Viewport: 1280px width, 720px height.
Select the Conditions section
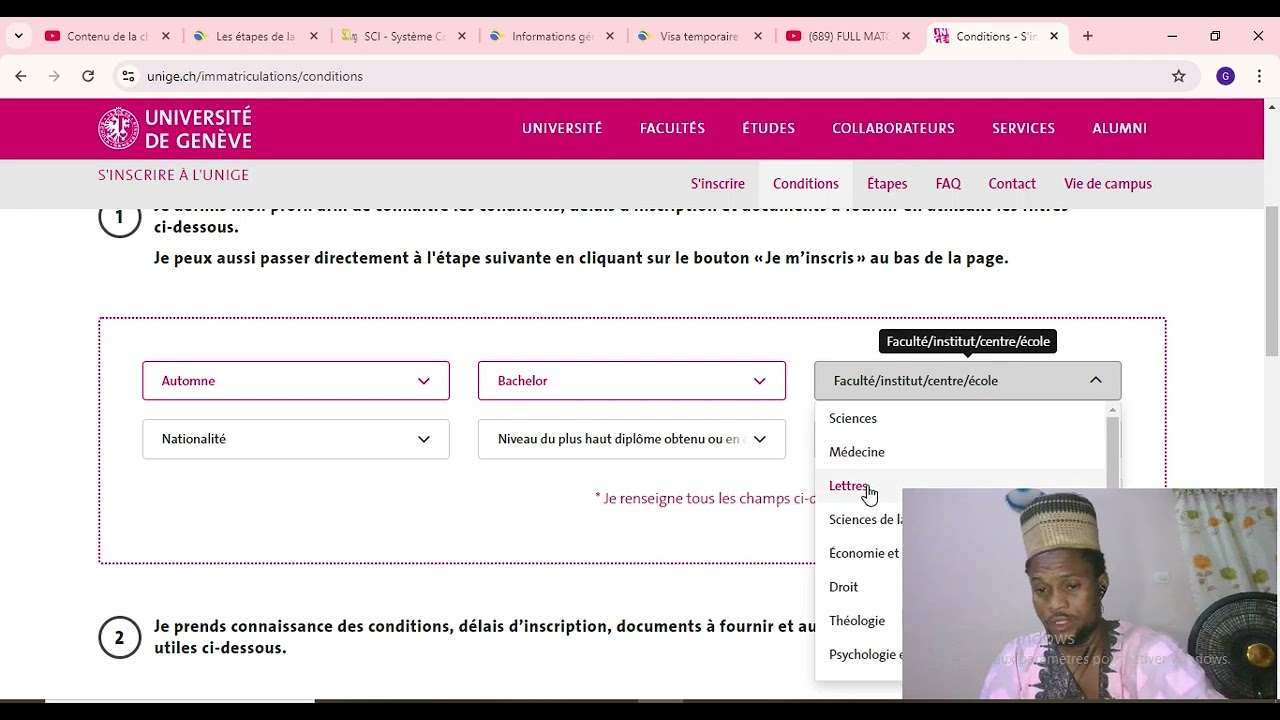pos(805,184)
